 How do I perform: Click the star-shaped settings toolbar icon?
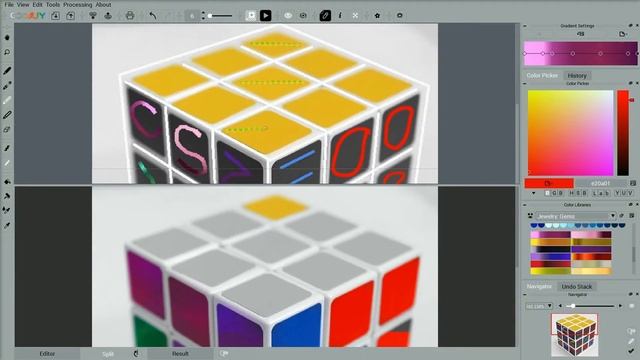click(377, 16)
